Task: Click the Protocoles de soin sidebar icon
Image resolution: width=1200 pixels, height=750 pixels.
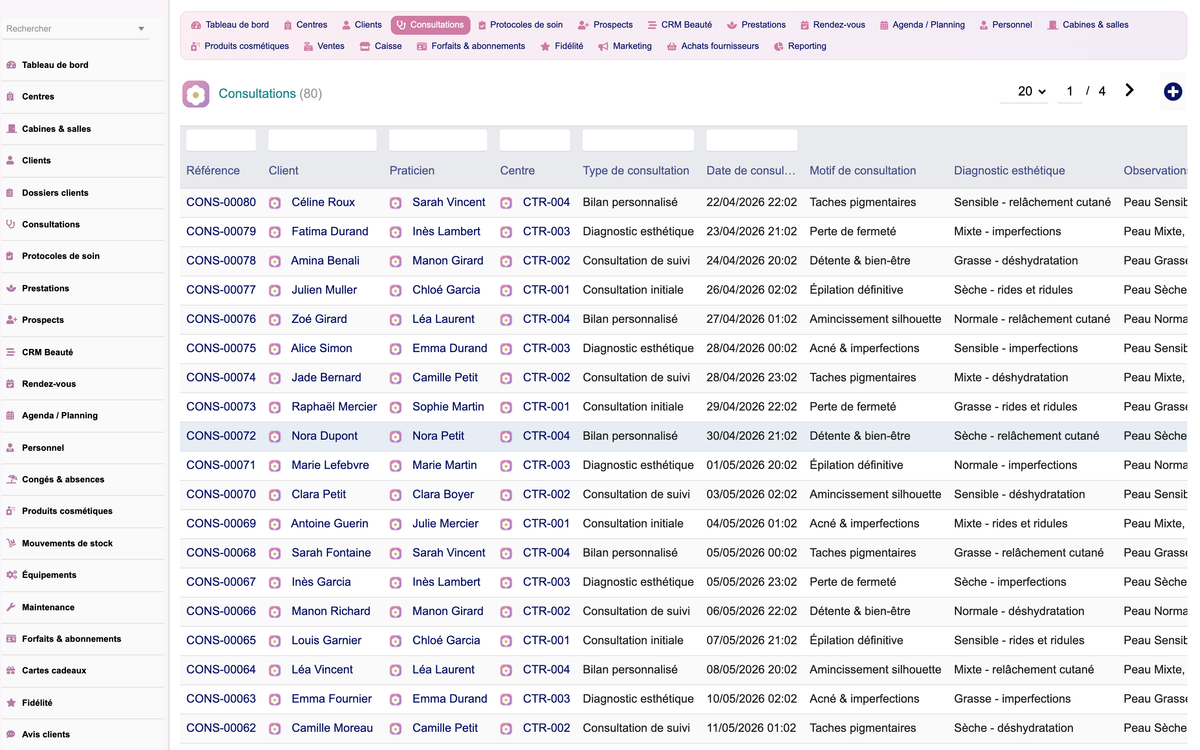Action: click(11, 256)
